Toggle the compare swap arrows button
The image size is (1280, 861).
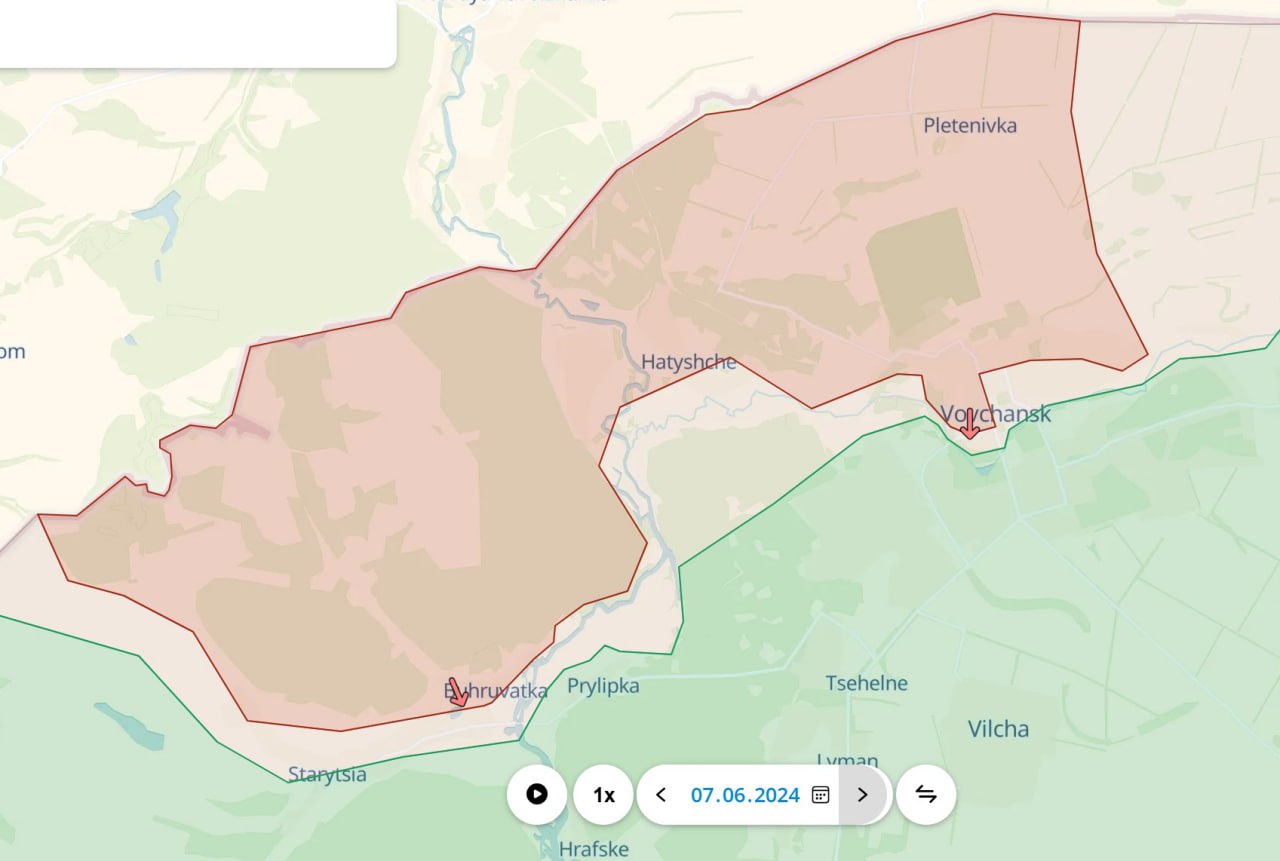(926, 795)
